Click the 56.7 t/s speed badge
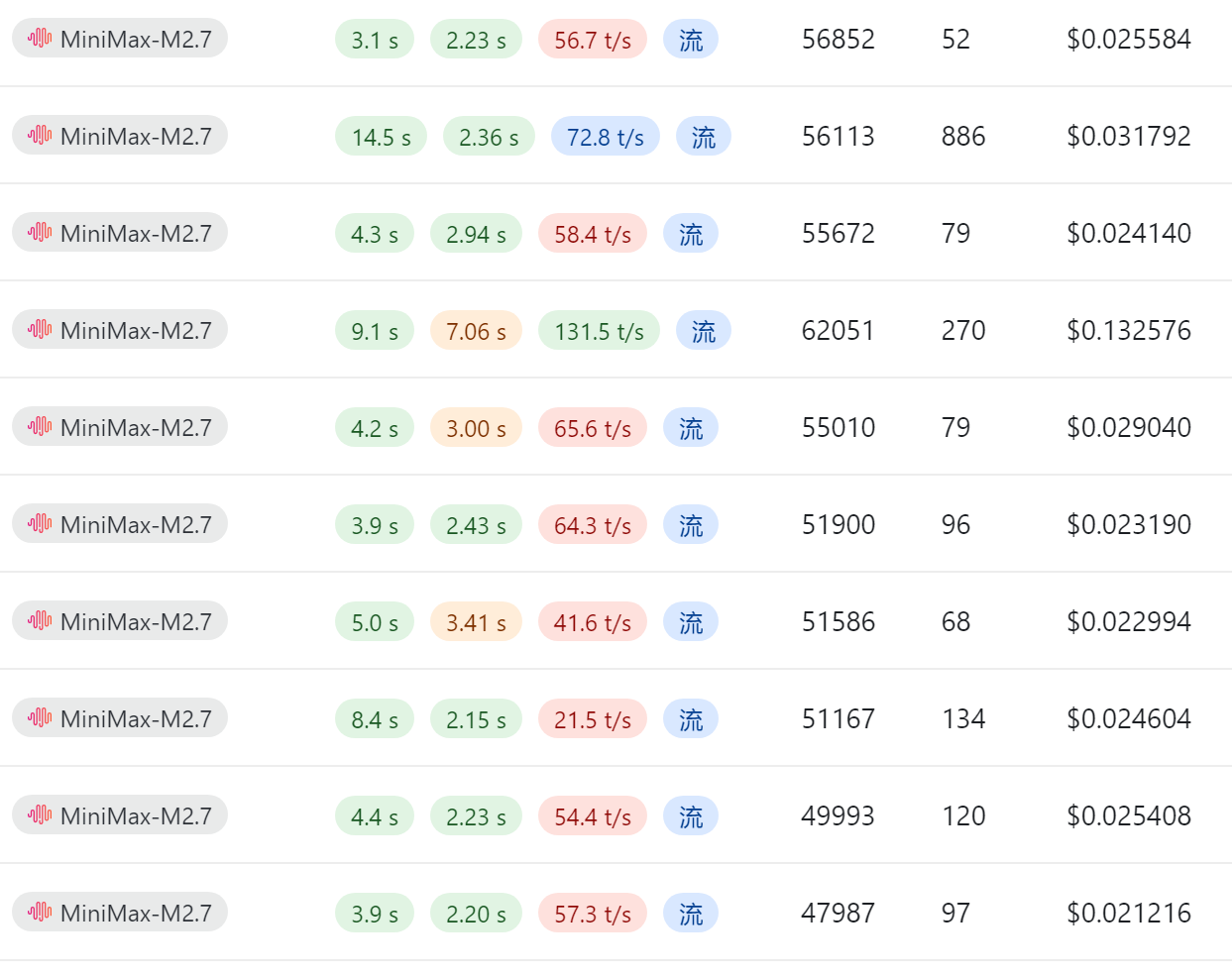 click(593, 40)
